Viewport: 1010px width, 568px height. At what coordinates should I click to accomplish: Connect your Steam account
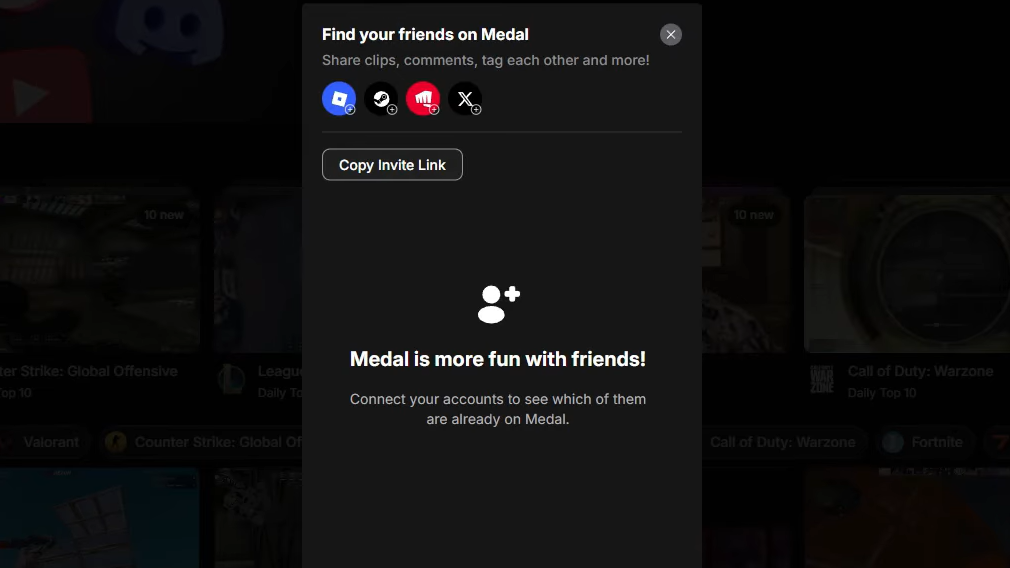(381, 99)
